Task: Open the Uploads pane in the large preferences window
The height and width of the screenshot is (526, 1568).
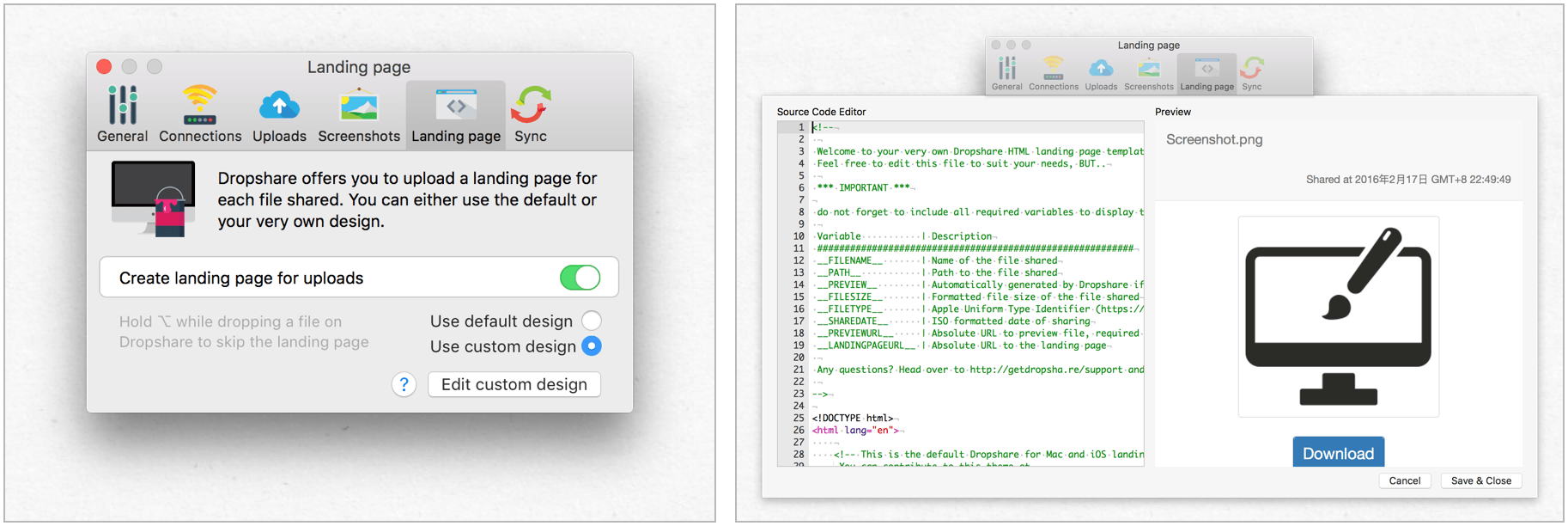Action: tap(279, 115)
